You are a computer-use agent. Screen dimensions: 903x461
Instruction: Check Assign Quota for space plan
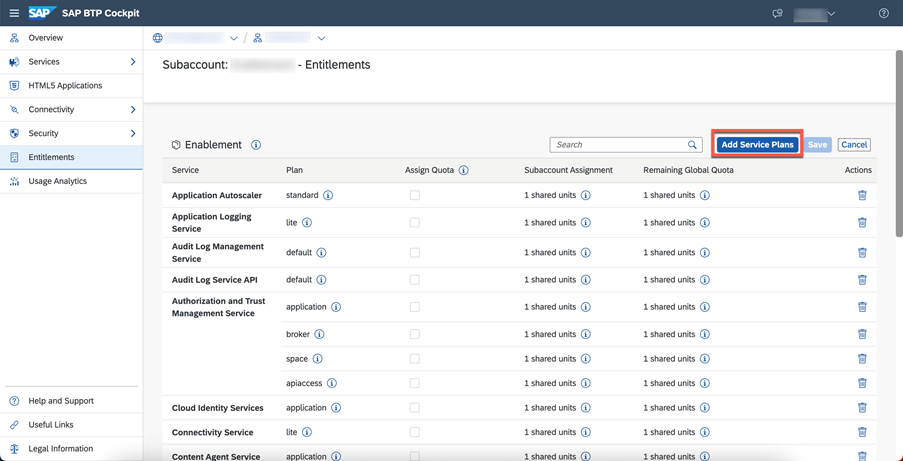coord(415,358)
